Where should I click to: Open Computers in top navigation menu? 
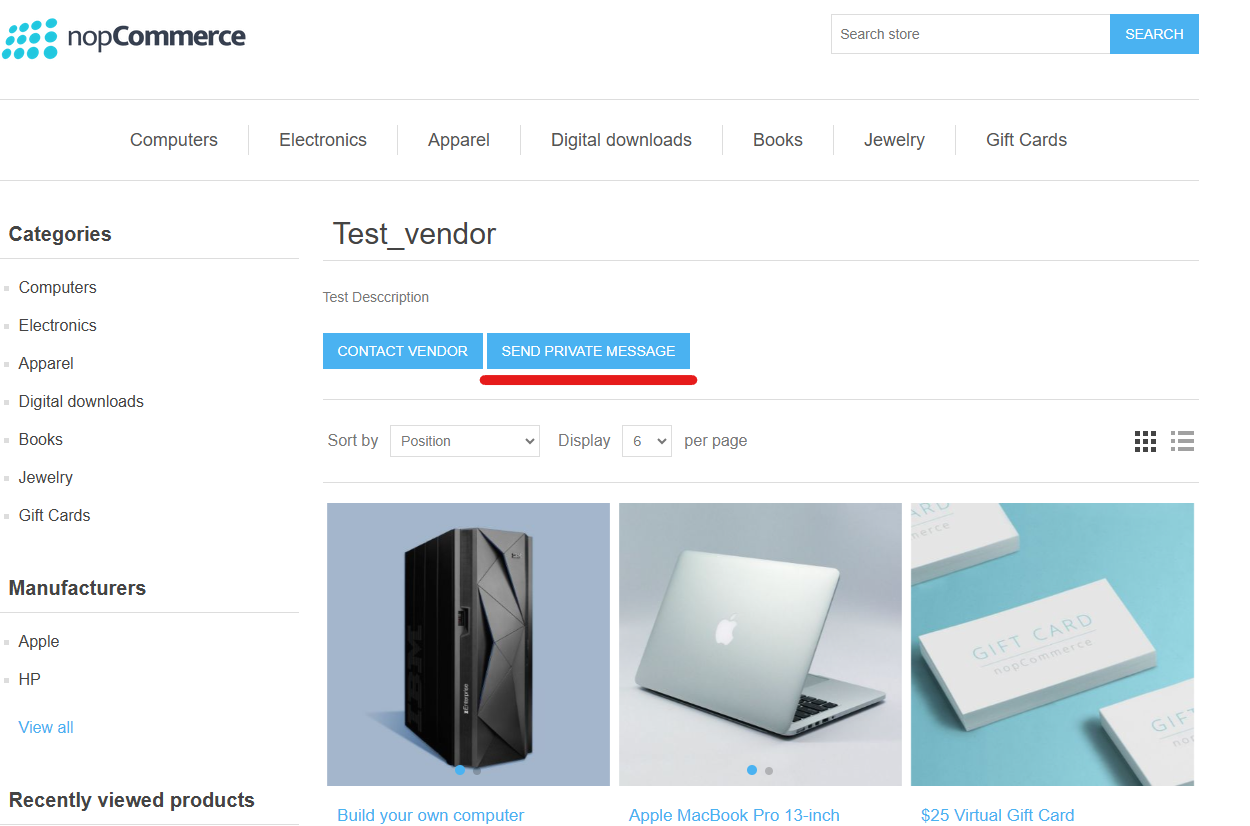point(173,140)
